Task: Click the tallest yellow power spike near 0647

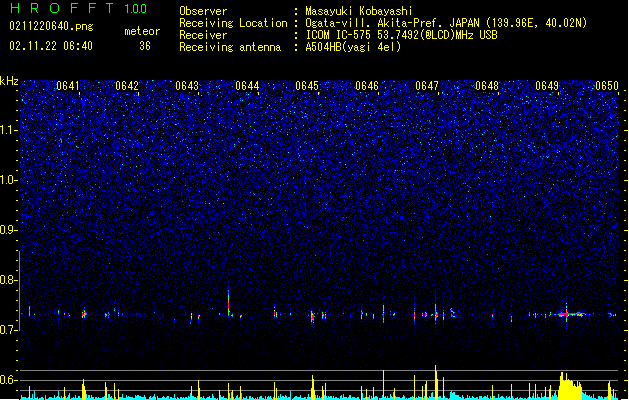Action: [x=436, y=382]
